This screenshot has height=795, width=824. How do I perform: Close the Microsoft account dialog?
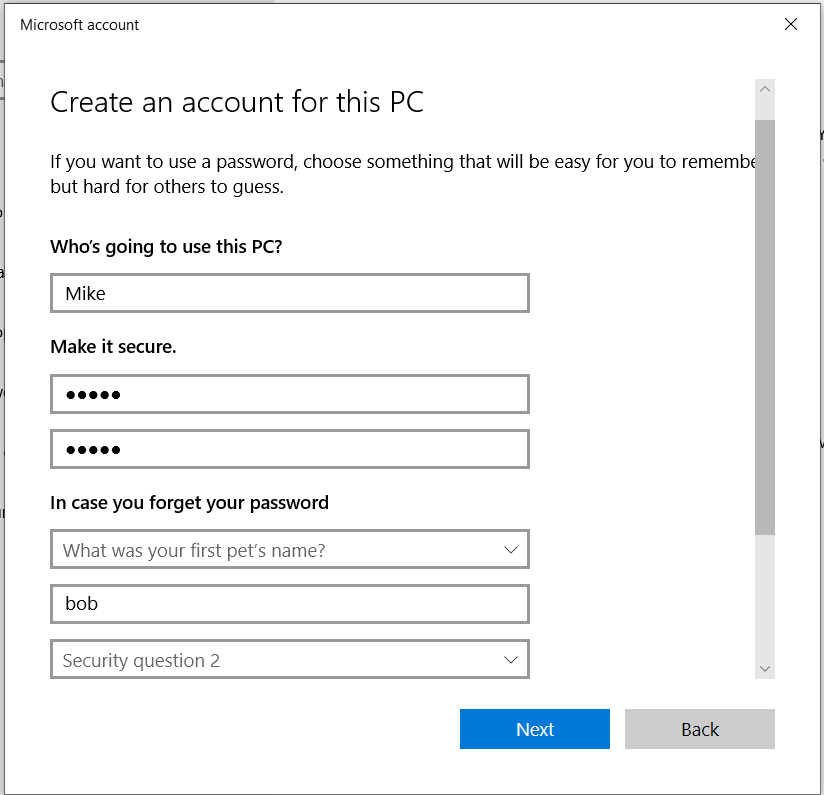click(791, 25)
